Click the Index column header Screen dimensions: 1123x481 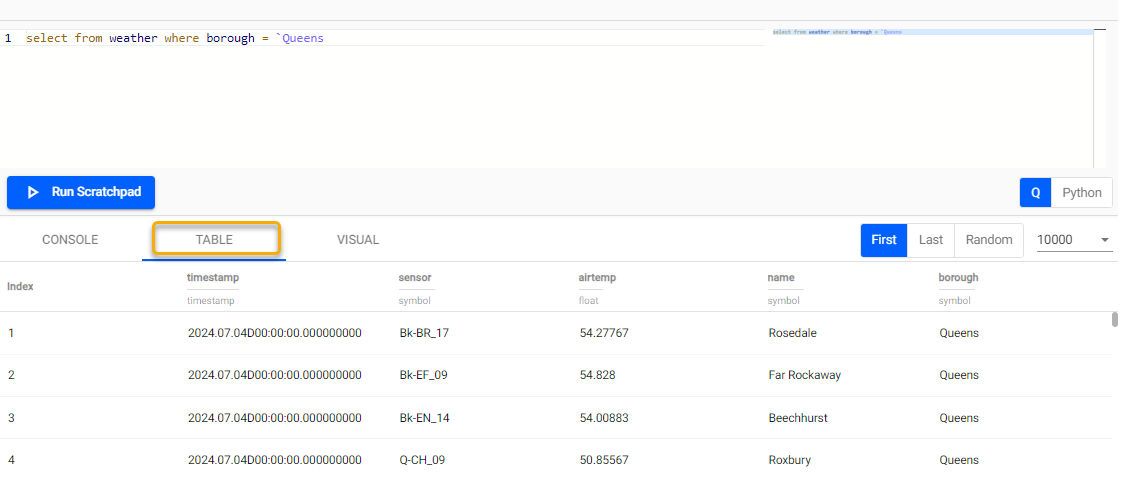20,286
